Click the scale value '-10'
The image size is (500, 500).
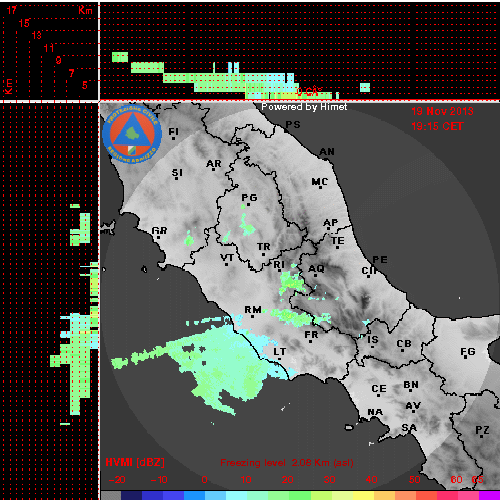click(159, 480)
